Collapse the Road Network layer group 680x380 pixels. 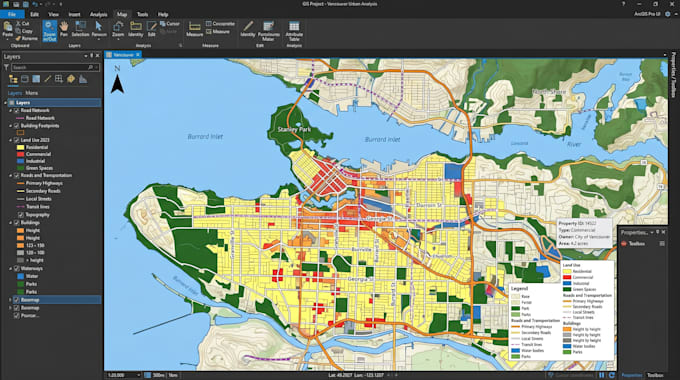tap(11, 111)
